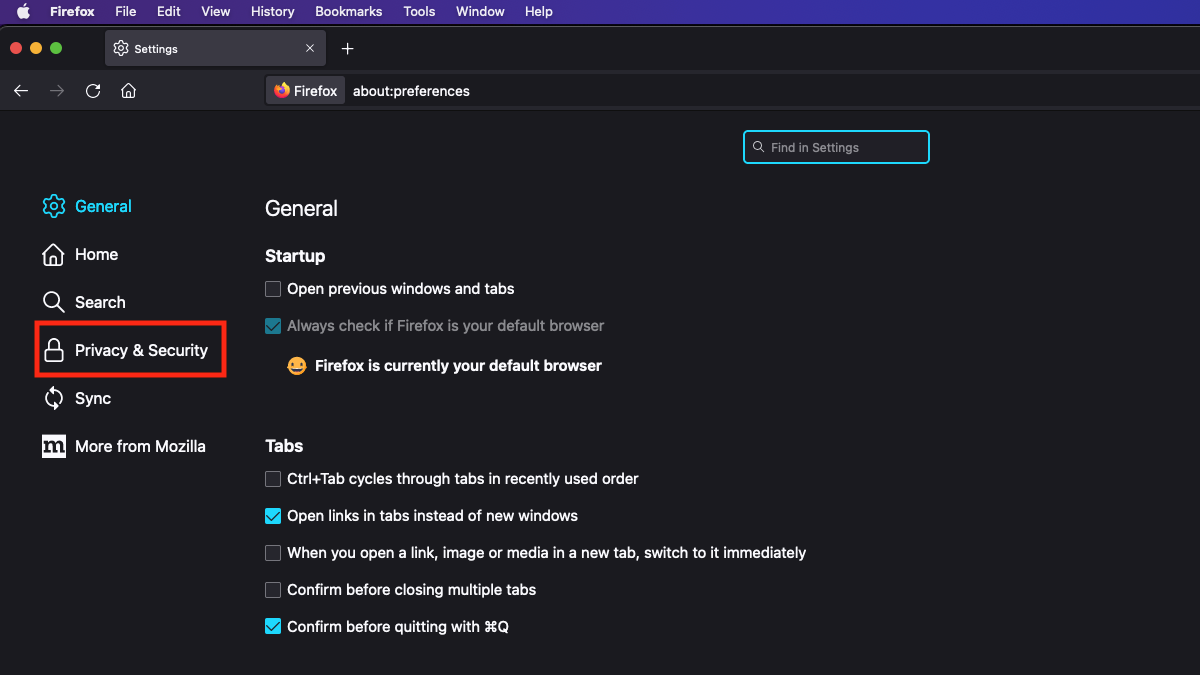Enable Confirm before closing multiple tabs
Viewport: 1200px width, 675px height.
(x=273, y=590)
